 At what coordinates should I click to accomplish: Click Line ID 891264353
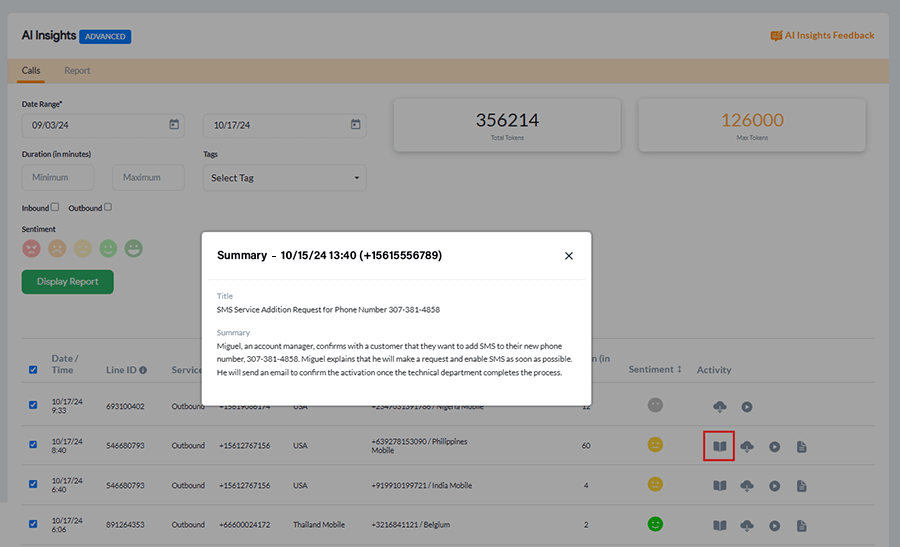[125, 525]
